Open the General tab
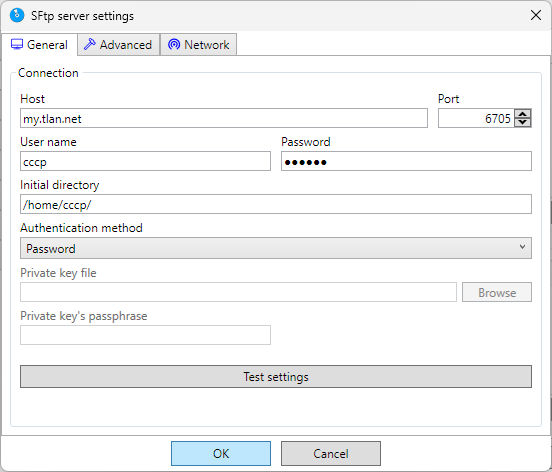The width and height of the screenshot is (552, 472). coord(39,45)
